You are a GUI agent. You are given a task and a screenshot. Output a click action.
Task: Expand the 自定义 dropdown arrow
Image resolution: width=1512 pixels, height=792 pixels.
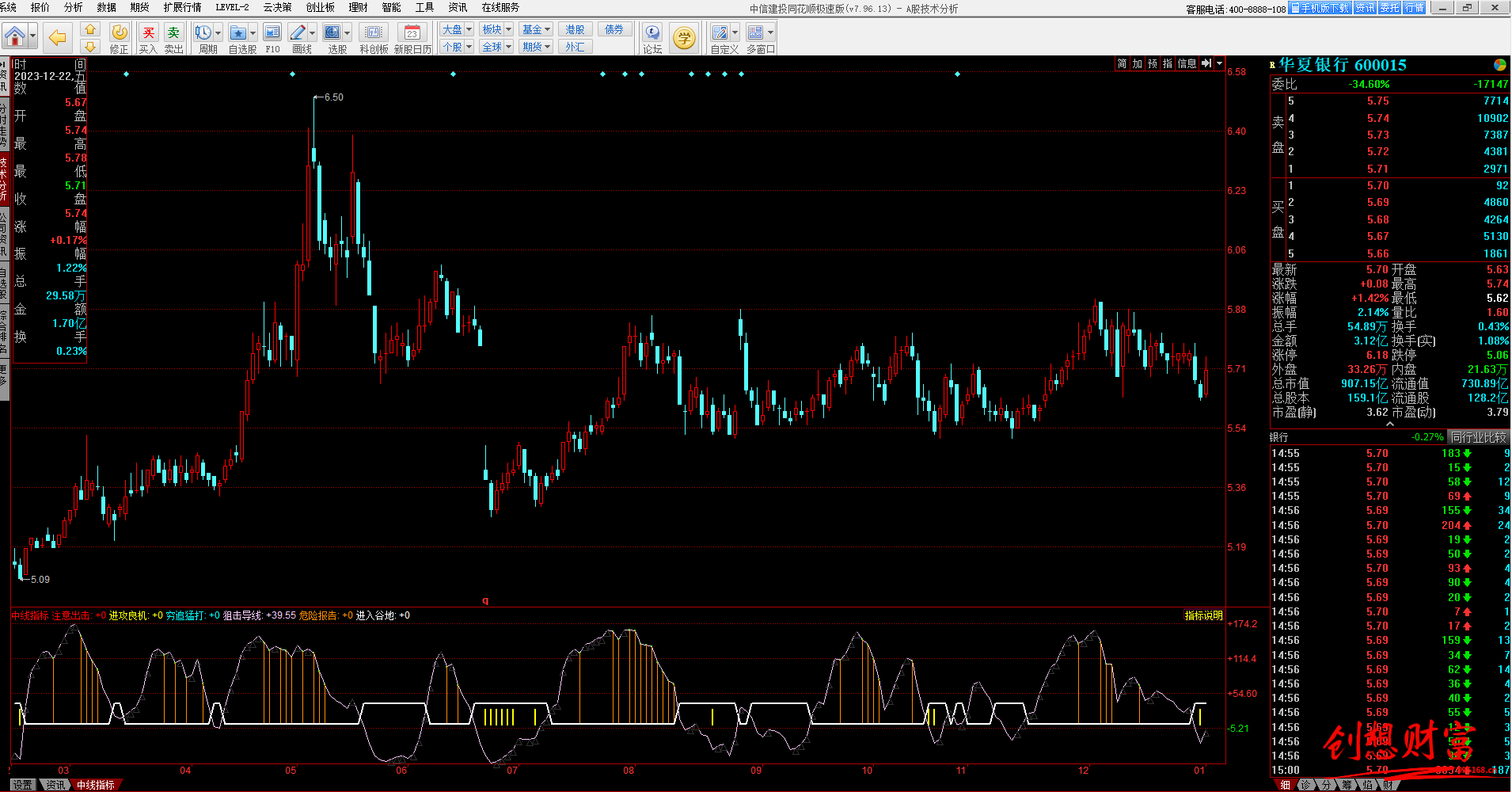(735, 33)
